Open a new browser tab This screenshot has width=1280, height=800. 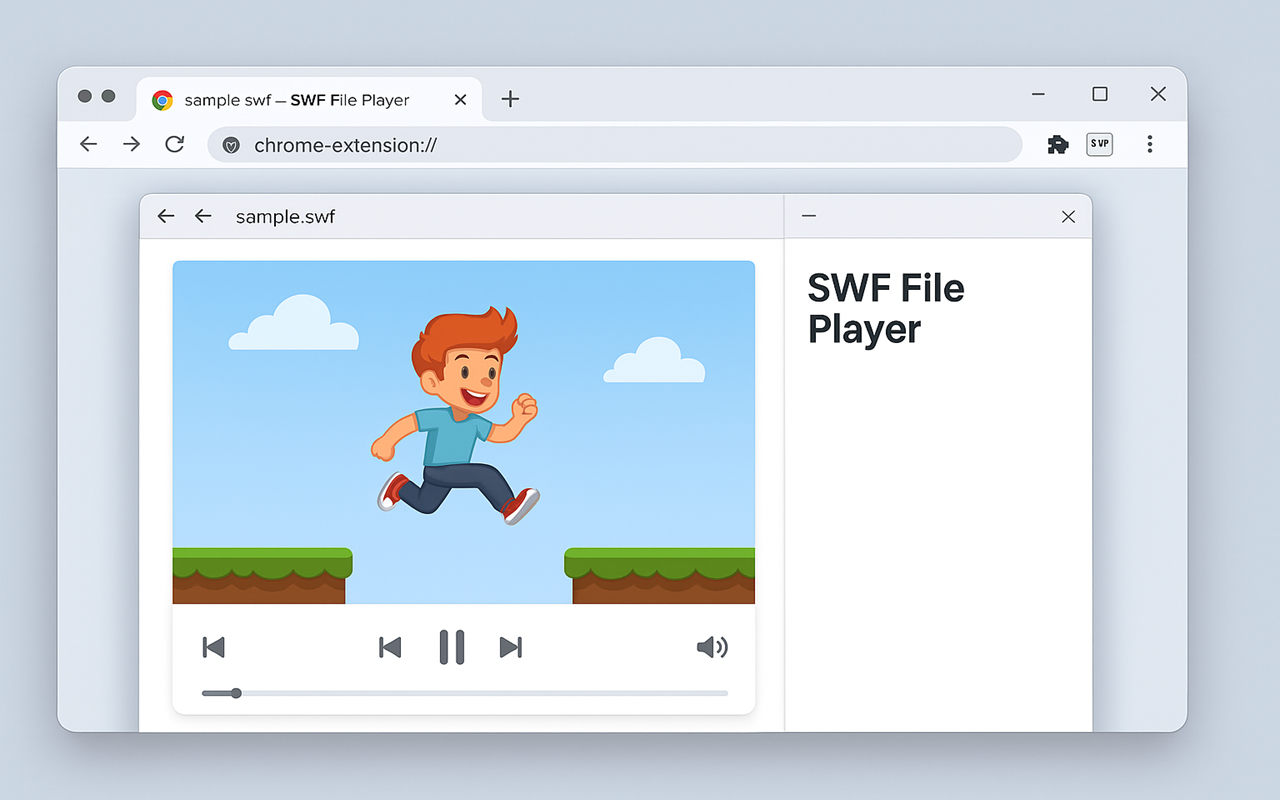point(510,99)
